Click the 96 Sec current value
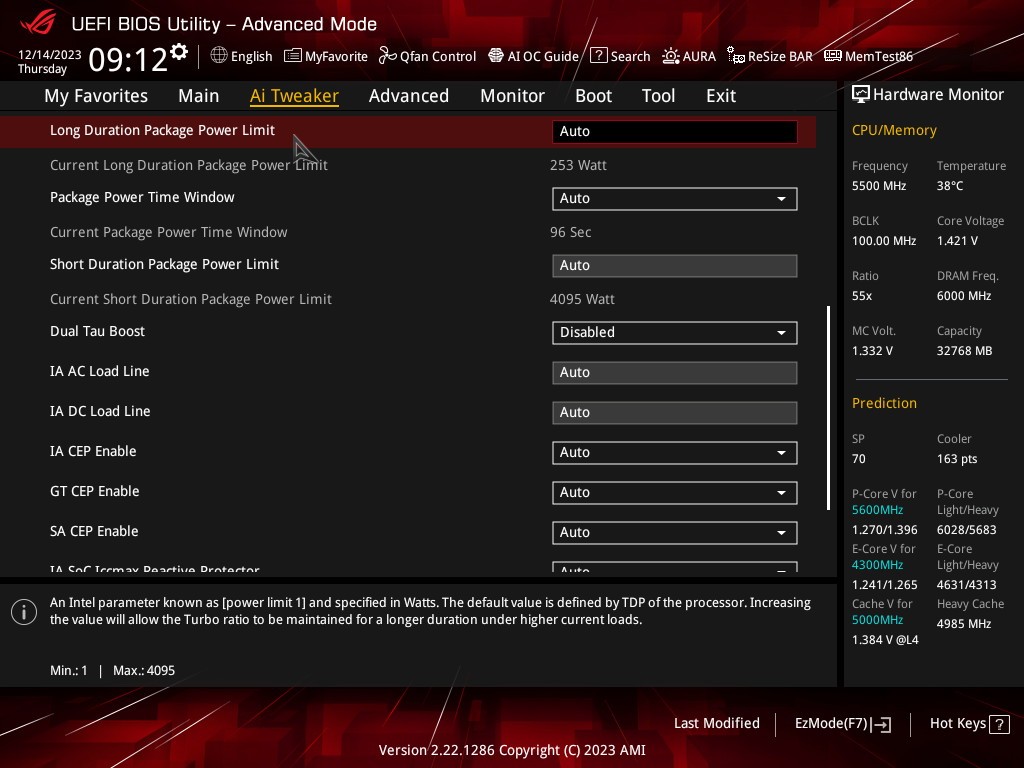 click(570, 232)
